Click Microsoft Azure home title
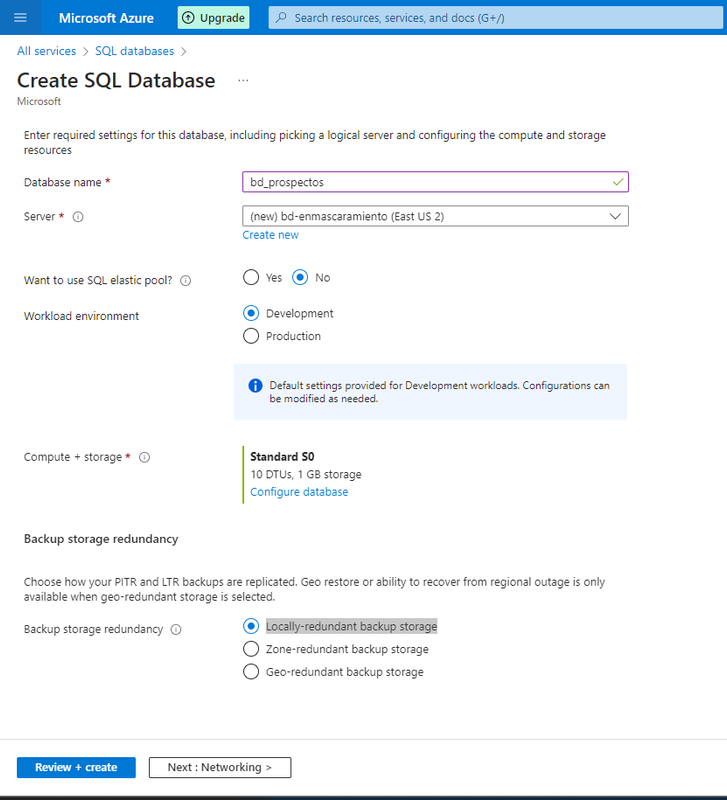 [106, 18]
